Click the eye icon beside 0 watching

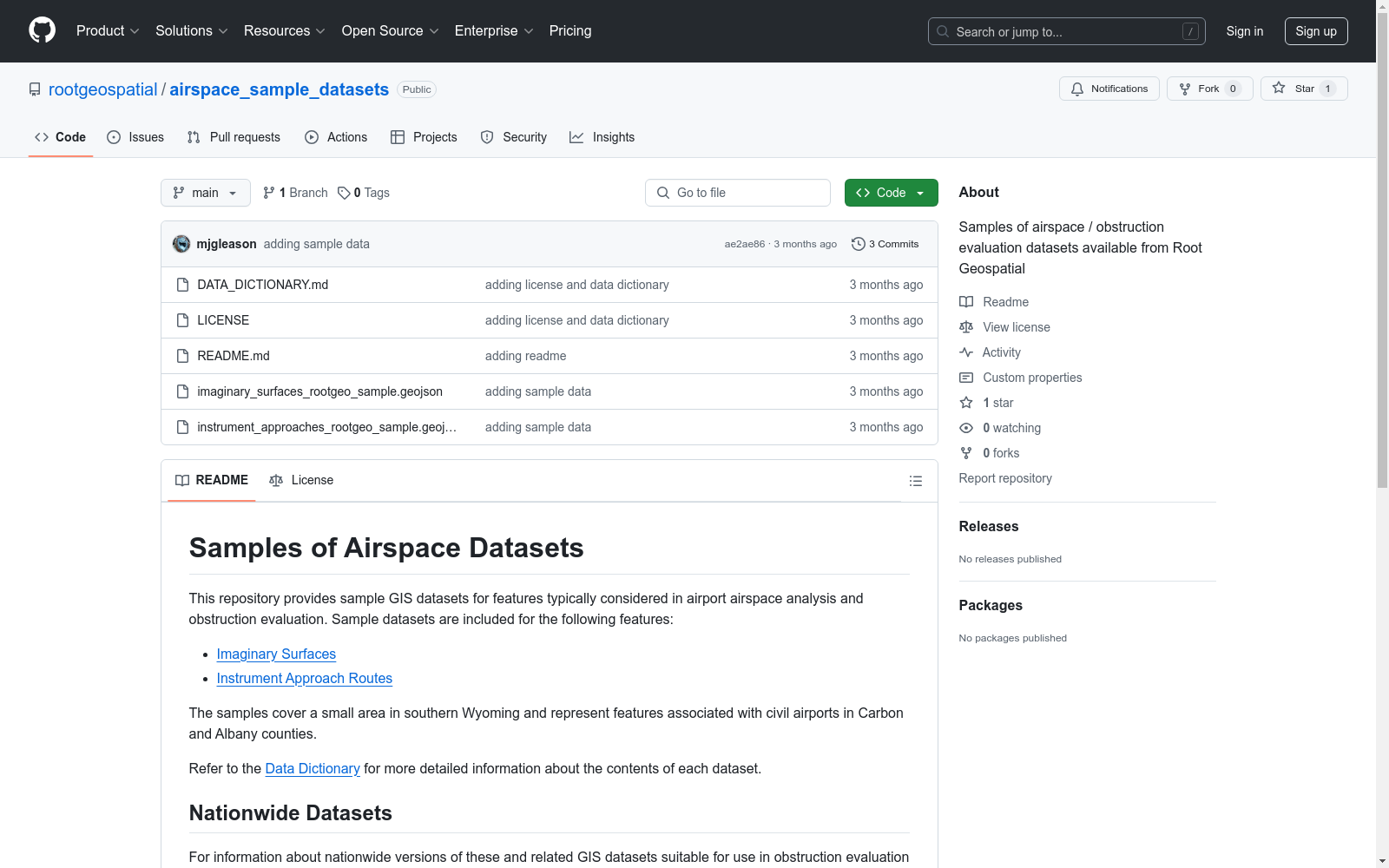966,428
